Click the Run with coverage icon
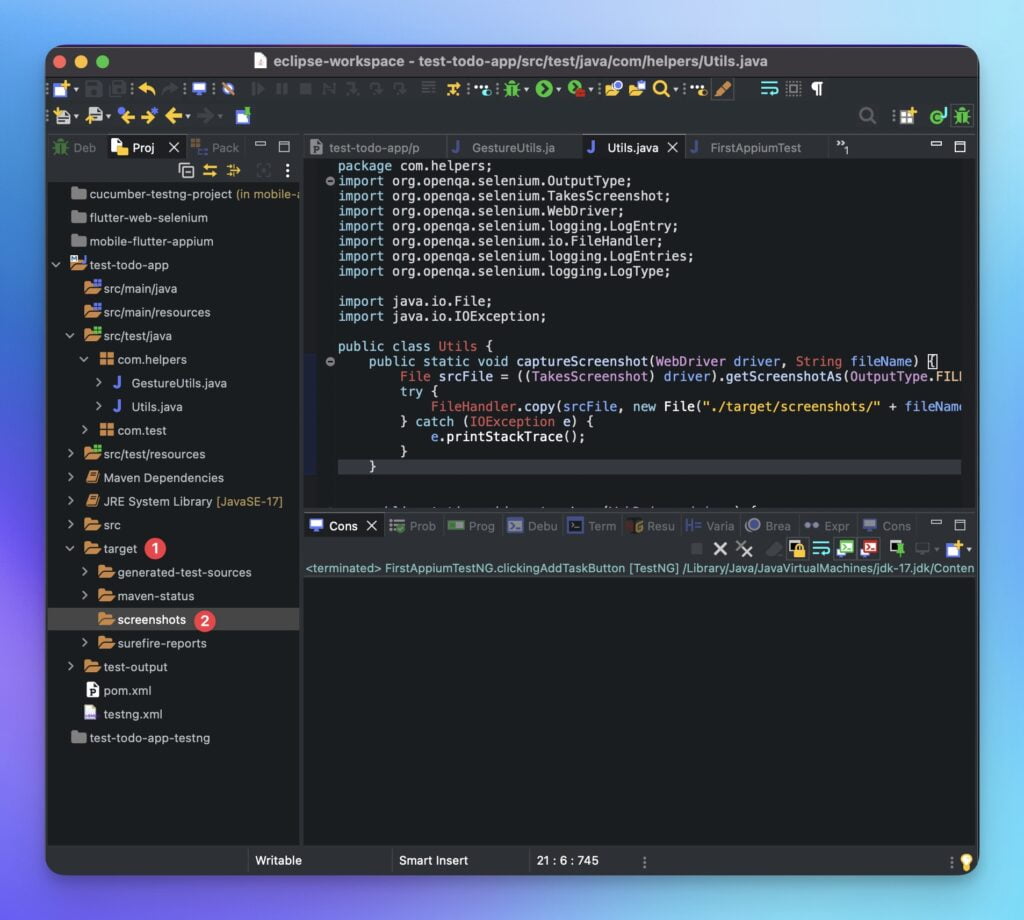Image resolution: width=1024 pixels, height=920 pixels. (x=576, y=89)
